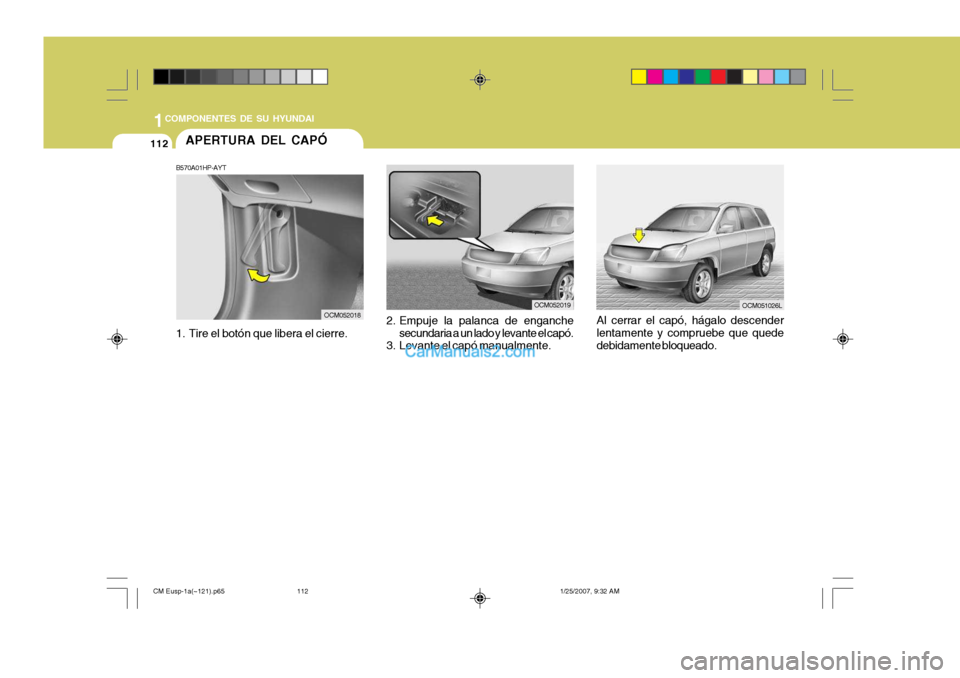
Task: Click the light blue swatch in color bar
Action: [782, 77]
